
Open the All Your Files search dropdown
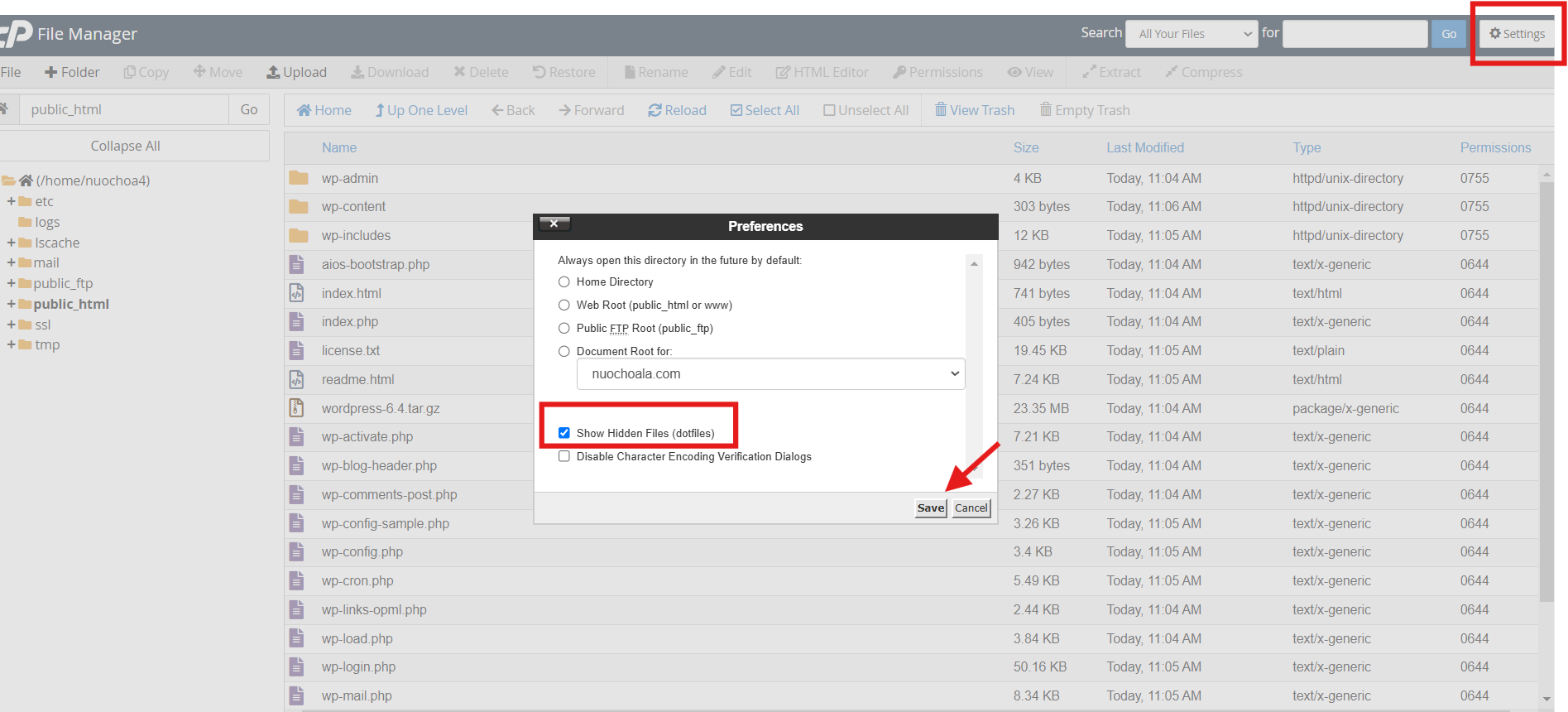pos(1192,34)
